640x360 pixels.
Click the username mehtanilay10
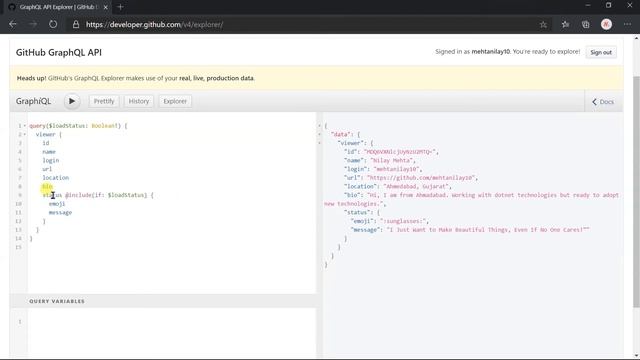[x=491, y=52]
